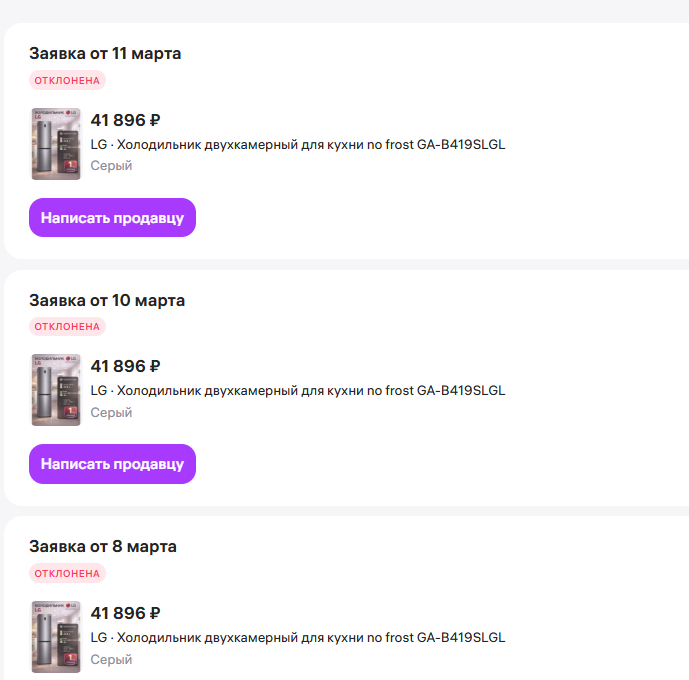Click the "Заявка от 10 марта" heading
This screenshot has height=680, width=689.
click(x=107, y=300)
